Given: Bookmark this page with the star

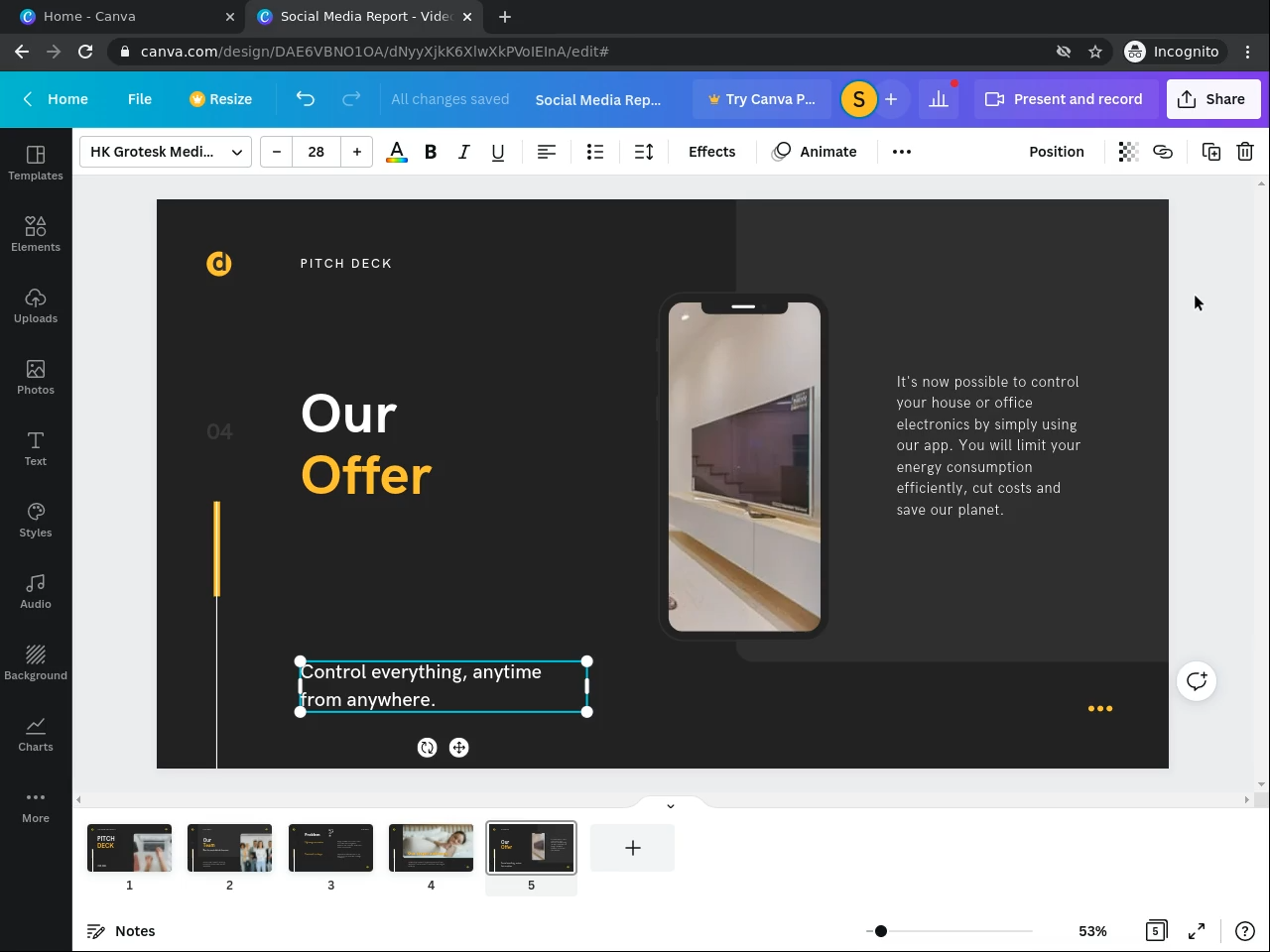Looking at the screenshot, I should (1095, 52).
